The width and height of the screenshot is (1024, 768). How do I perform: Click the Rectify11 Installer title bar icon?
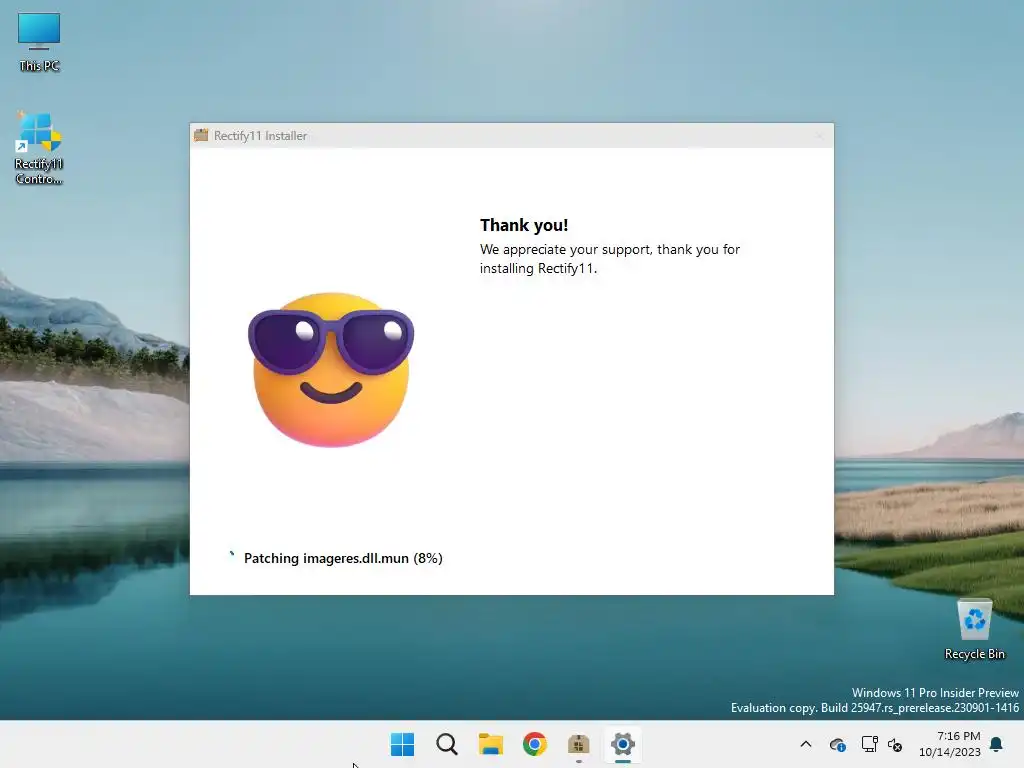[201, 135]
